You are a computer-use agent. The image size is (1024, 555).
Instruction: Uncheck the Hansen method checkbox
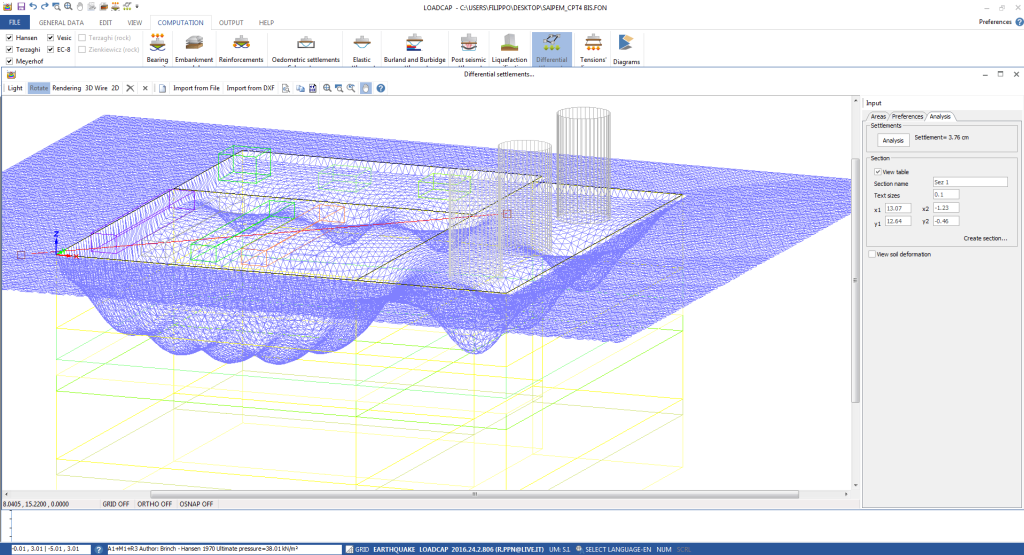10,37
